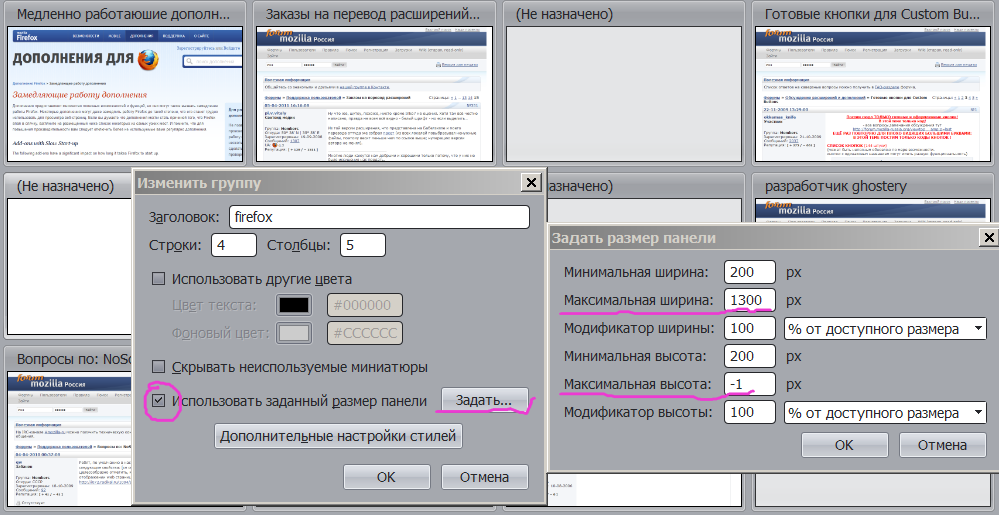Image resolution: width=999 pixels, height=515 pixels.
Task: Open Заказы на перевод расширений thumbnail
Action: 375,94
